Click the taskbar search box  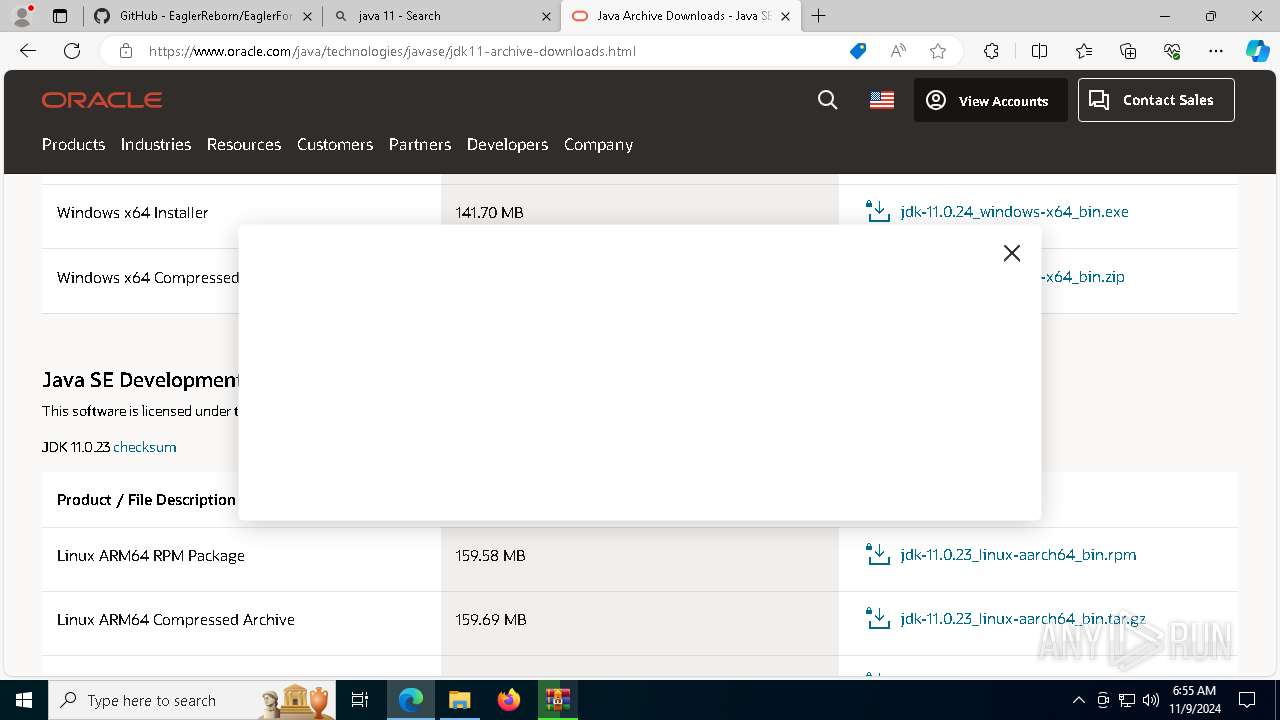(x=191, y=700)
